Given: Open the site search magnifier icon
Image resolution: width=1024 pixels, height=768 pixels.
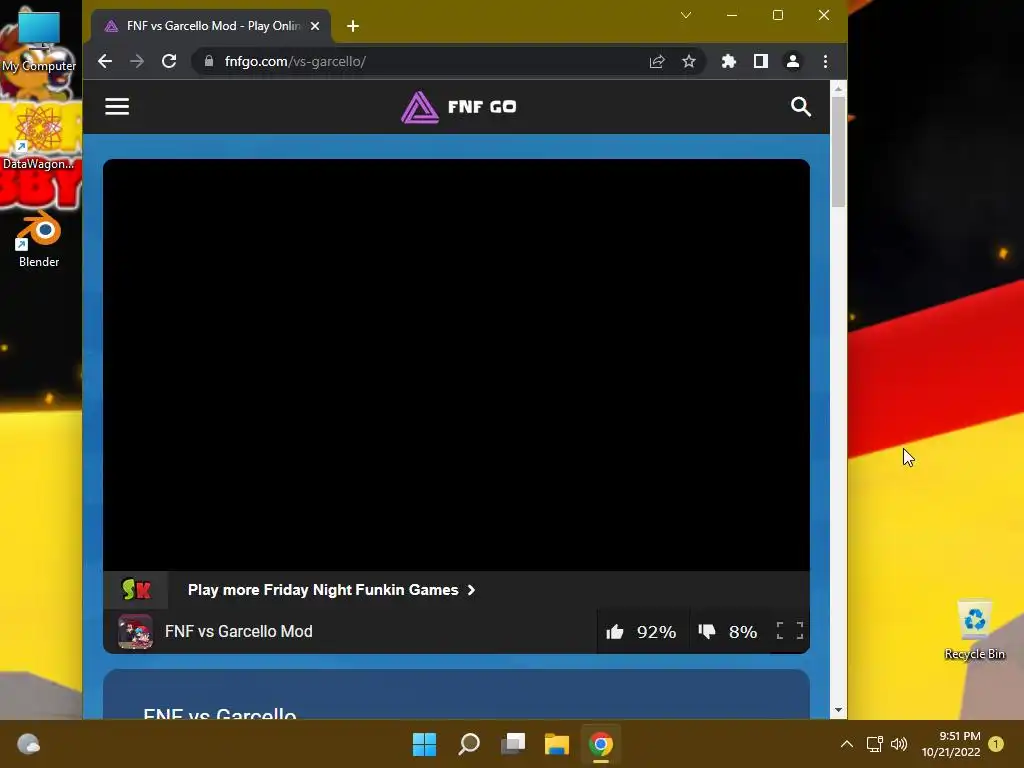Looking at the screenshot, I should (x=801, y=106).
